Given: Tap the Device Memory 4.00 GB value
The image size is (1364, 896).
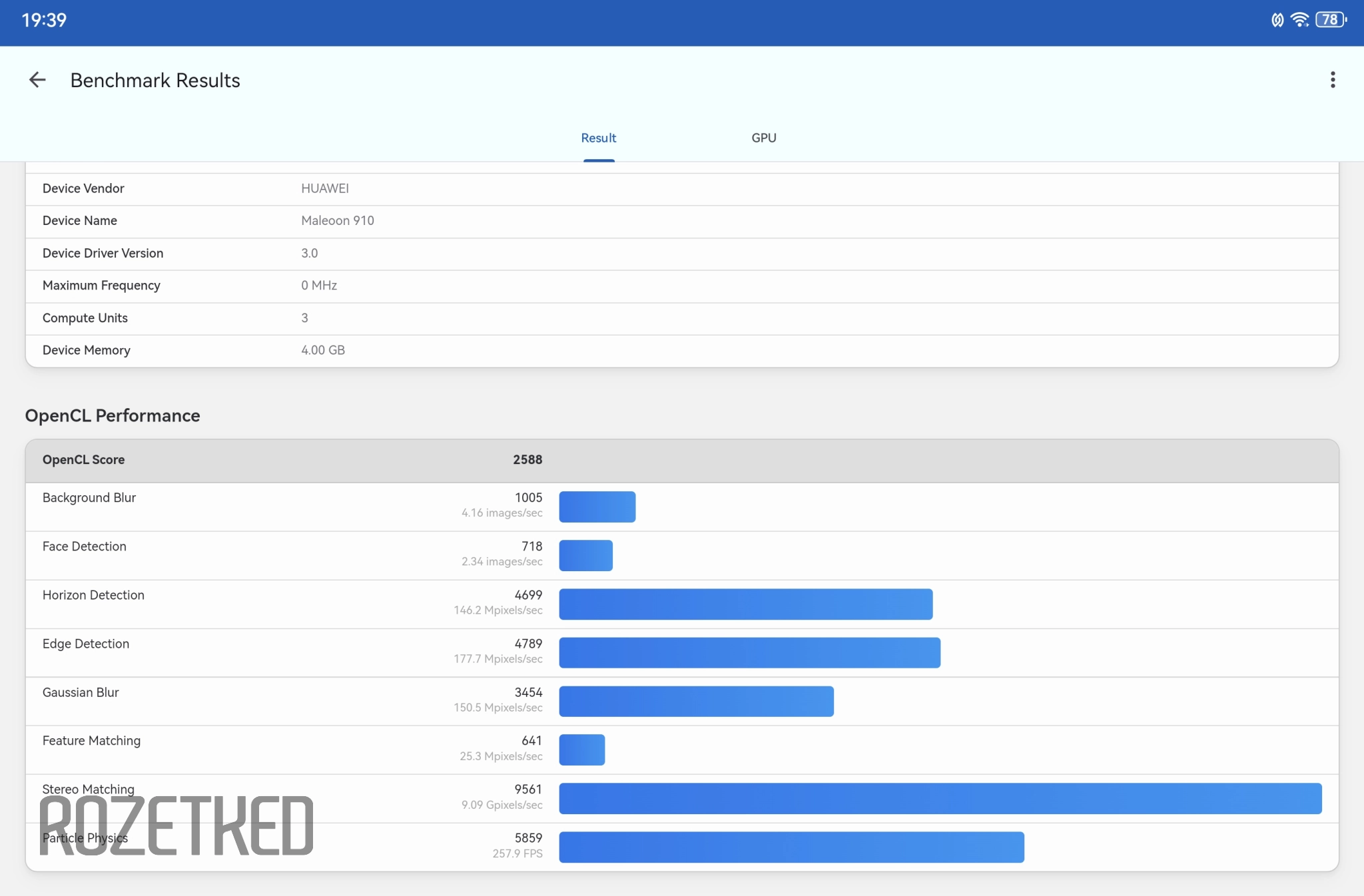Looking at the screenshot, I should click(323, 350).
